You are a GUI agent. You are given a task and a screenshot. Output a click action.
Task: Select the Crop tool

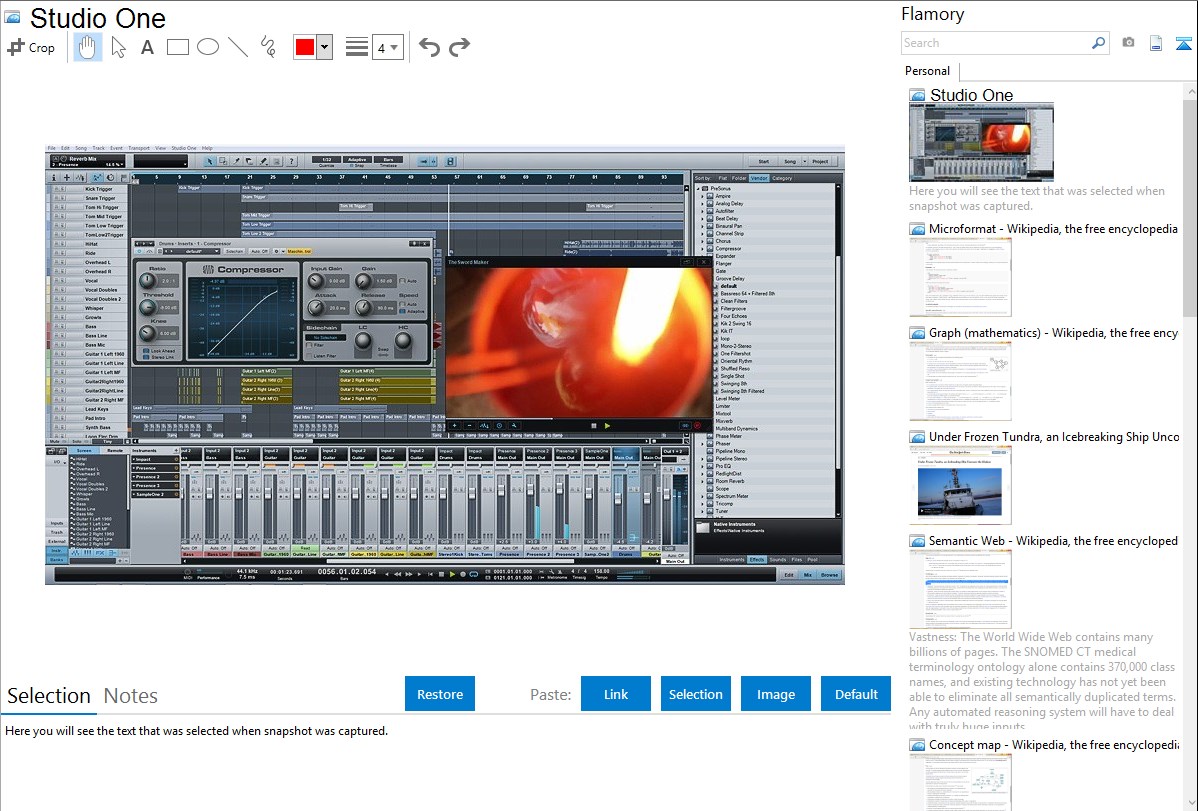click(31, 47)
